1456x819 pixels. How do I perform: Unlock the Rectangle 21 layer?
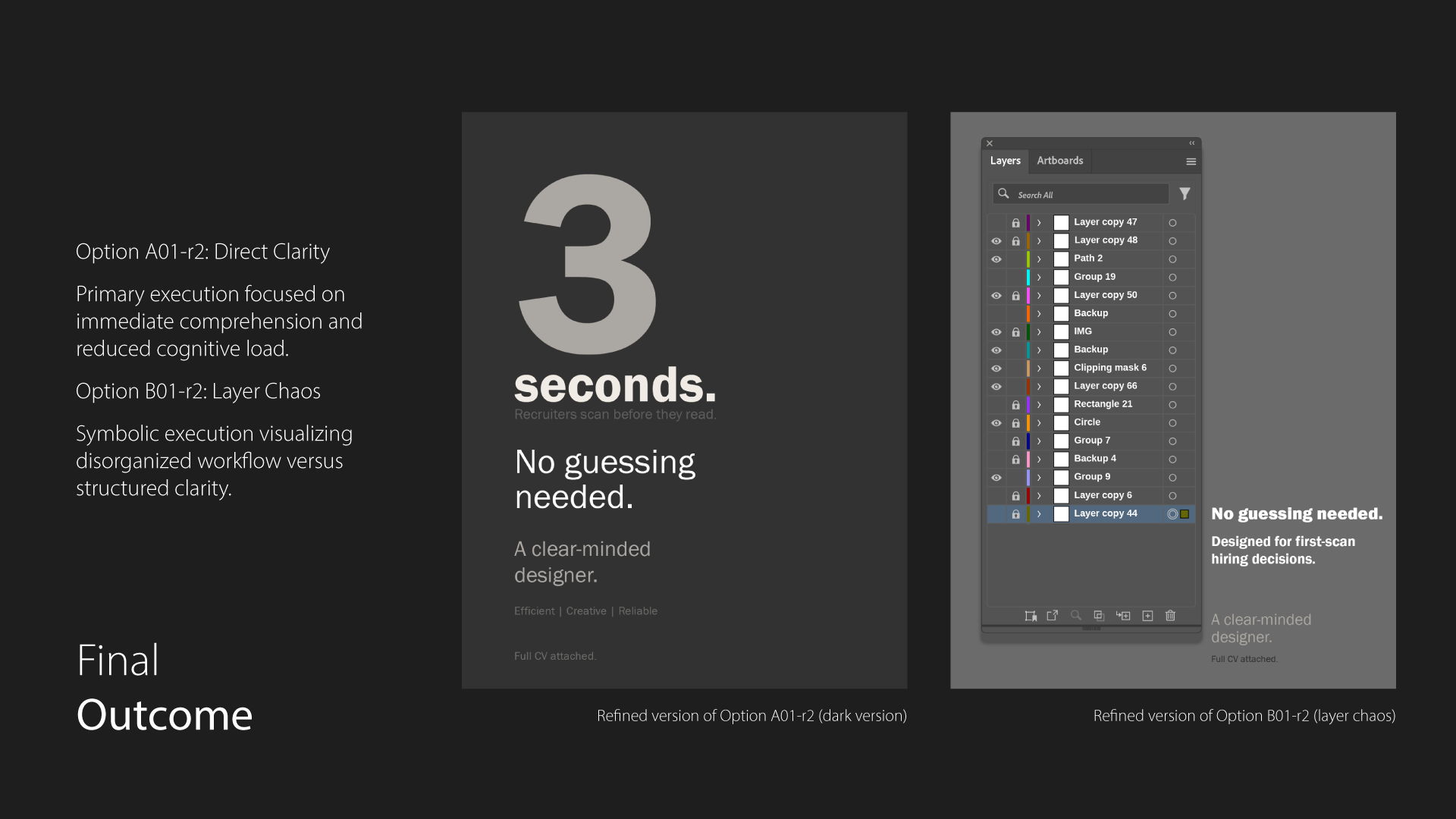click(1015, 405)
